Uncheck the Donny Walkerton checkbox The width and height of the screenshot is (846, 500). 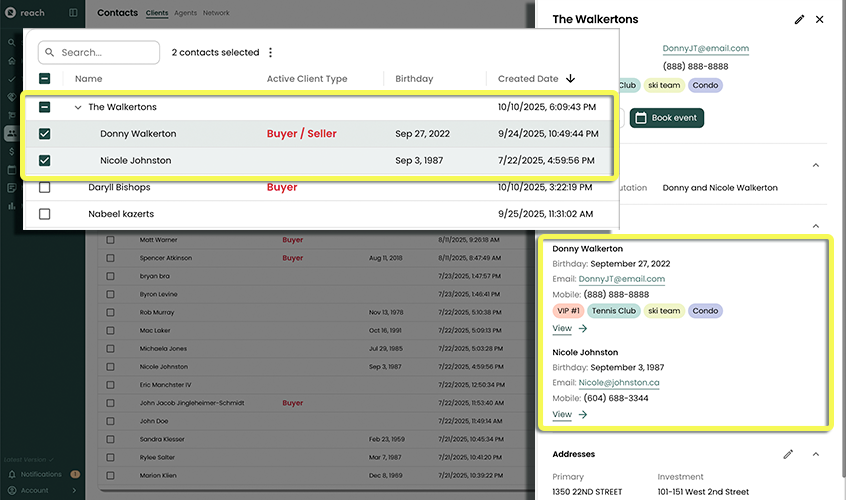45,134
